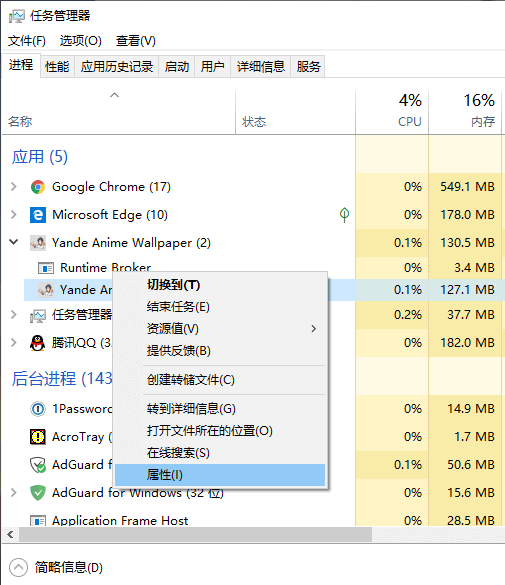Click the Microsoft Edge process icon
Viewport: 505px width, 585px height.
pyautogui.click(x=38, y=215)
